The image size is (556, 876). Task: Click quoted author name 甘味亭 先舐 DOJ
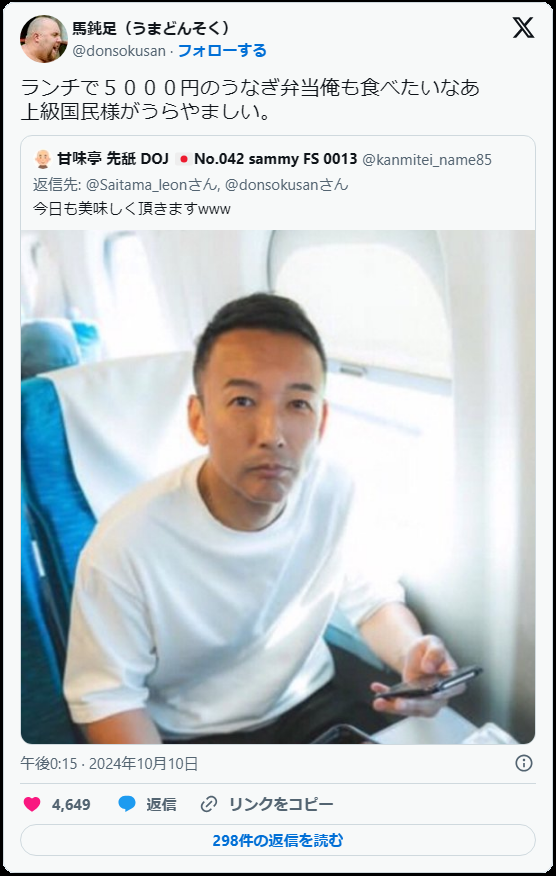112,159
